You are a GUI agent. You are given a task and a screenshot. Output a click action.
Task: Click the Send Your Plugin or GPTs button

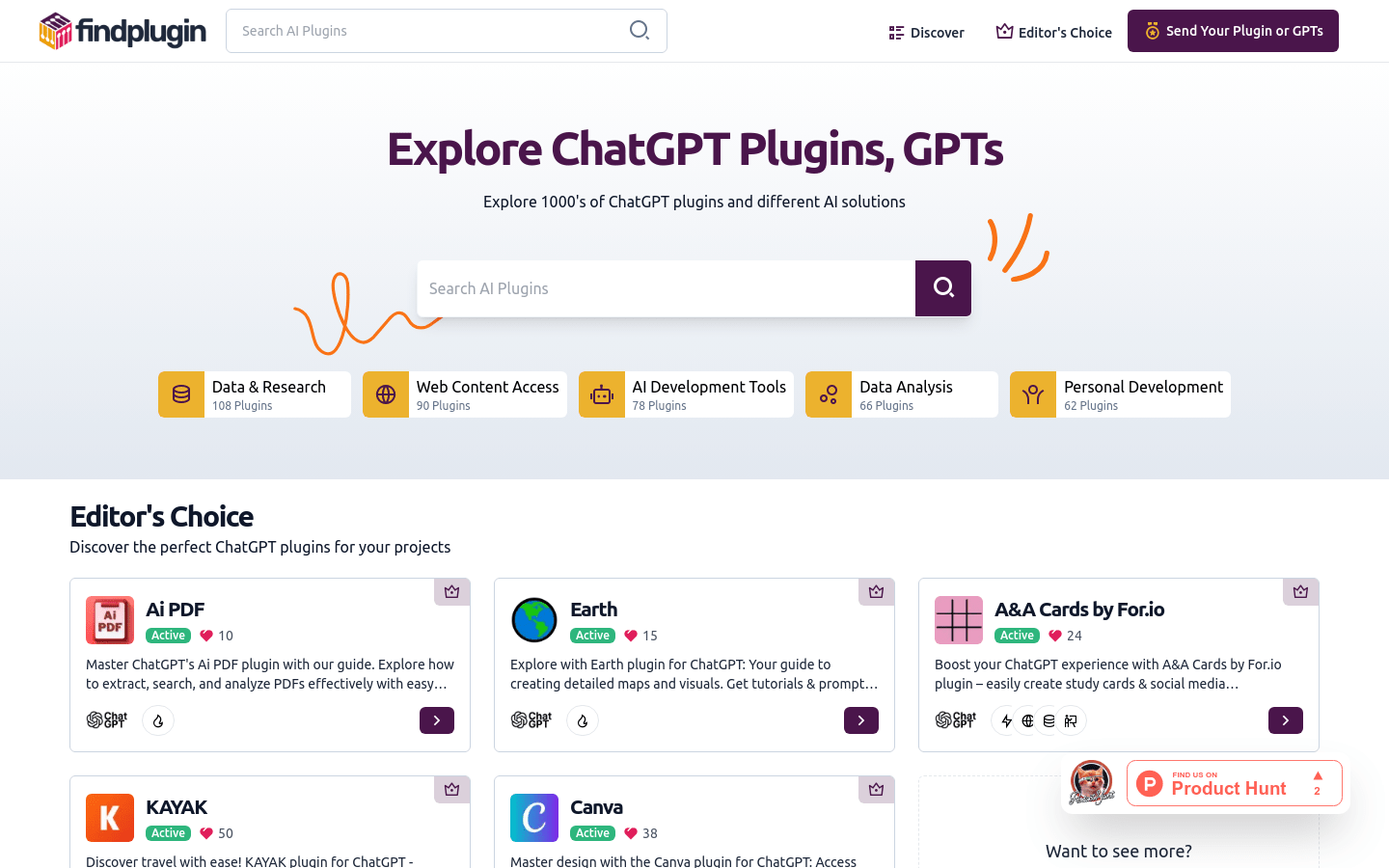pos(1232,31)
